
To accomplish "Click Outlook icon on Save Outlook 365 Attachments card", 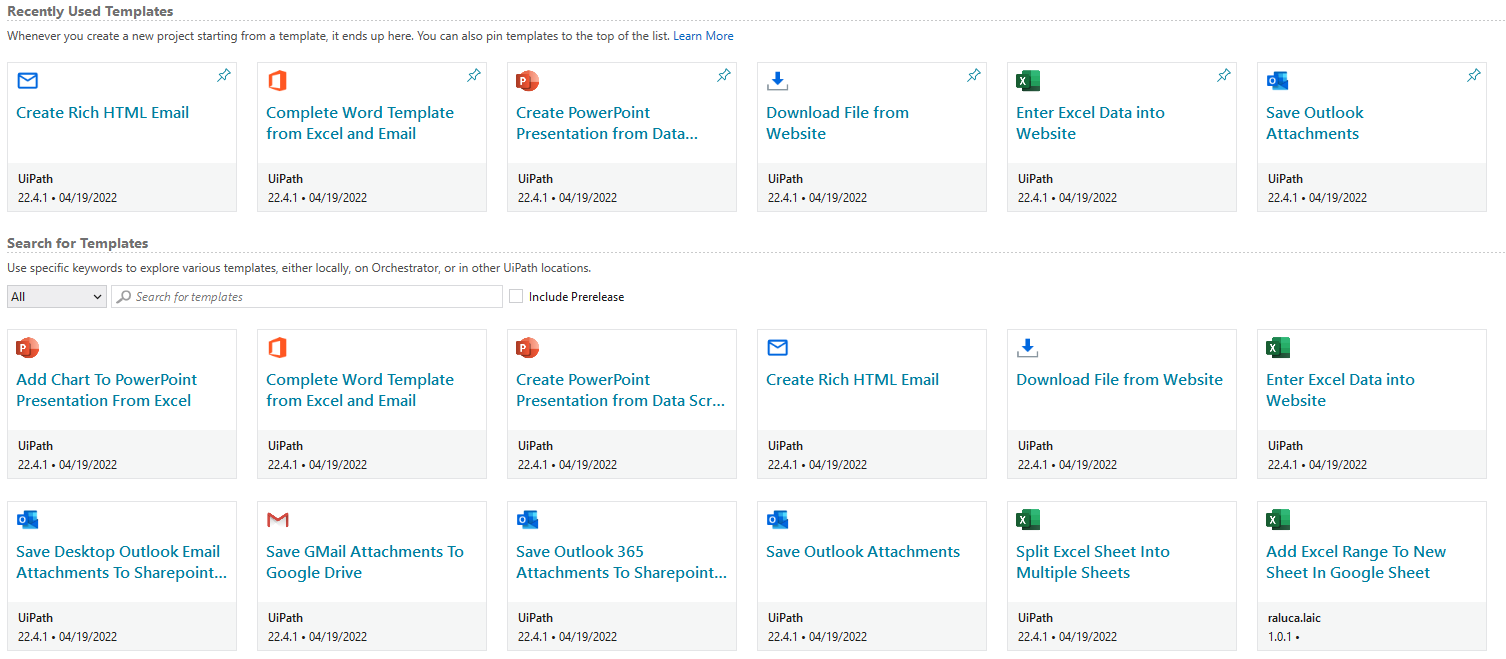I will pos(528,520).
